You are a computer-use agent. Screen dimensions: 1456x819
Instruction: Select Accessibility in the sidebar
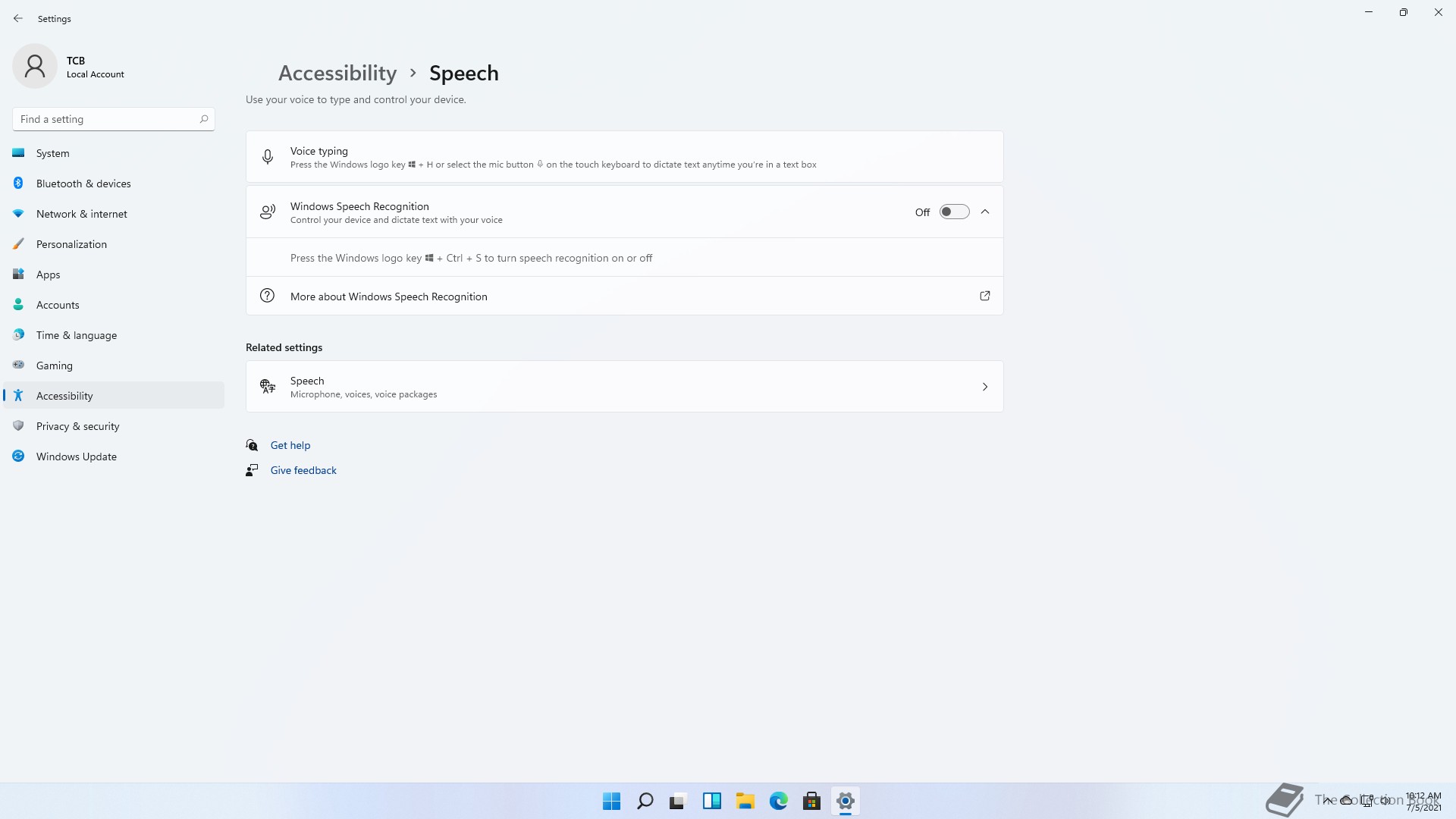[114, 396]
